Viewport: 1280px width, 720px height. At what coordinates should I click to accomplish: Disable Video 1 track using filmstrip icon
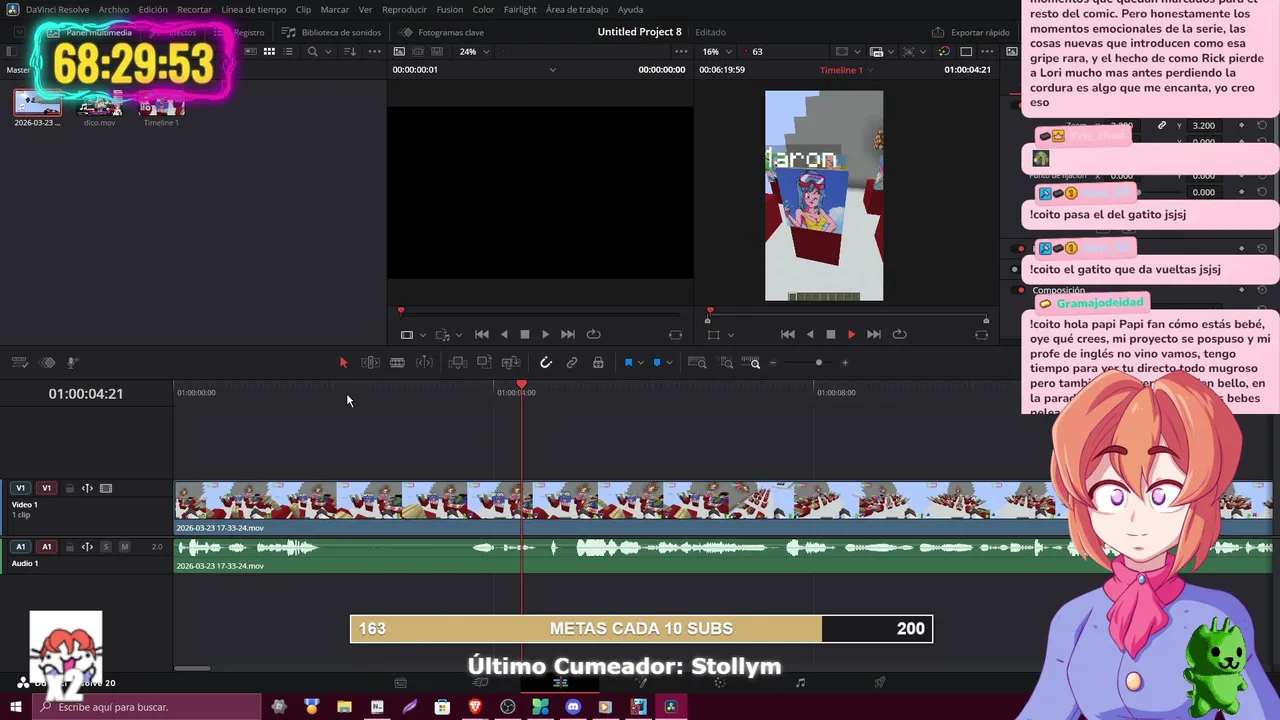click(x=106, y=488)
